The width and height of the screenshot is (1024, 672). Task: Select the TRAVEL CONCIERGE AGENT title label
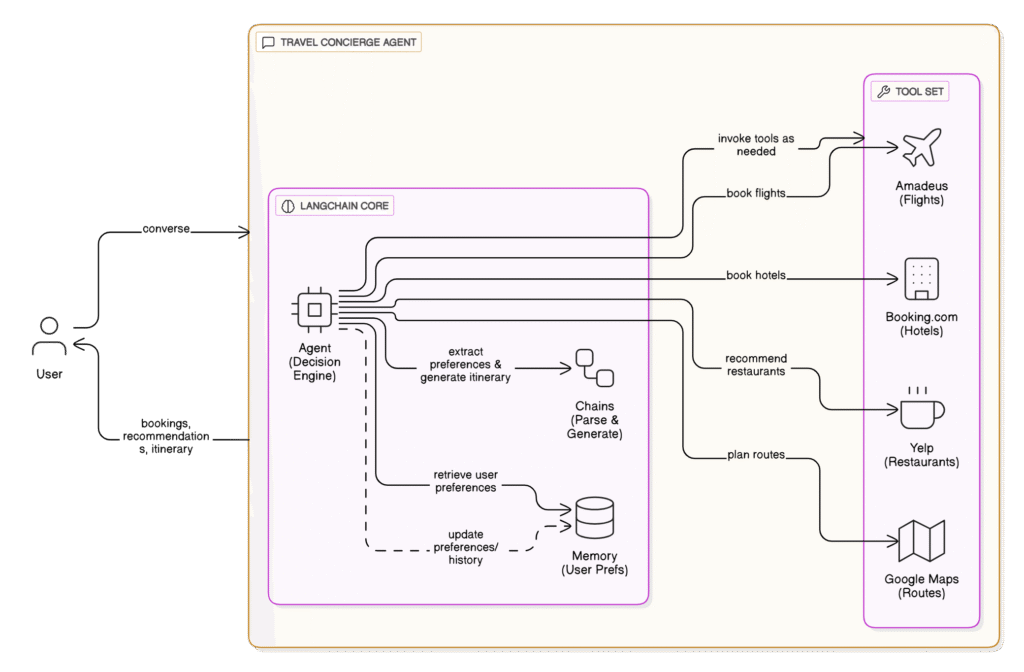[338, 42]
